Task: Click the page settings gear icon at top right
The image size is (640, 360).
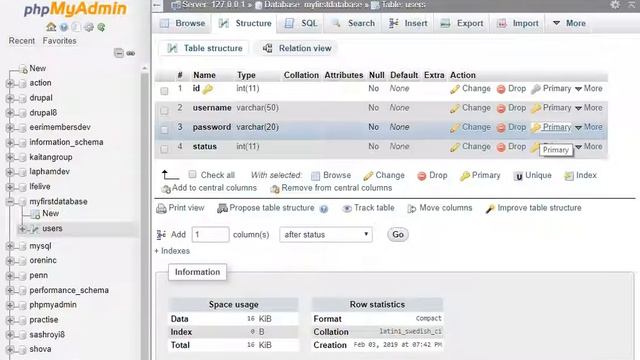Action: click(615, 5)
